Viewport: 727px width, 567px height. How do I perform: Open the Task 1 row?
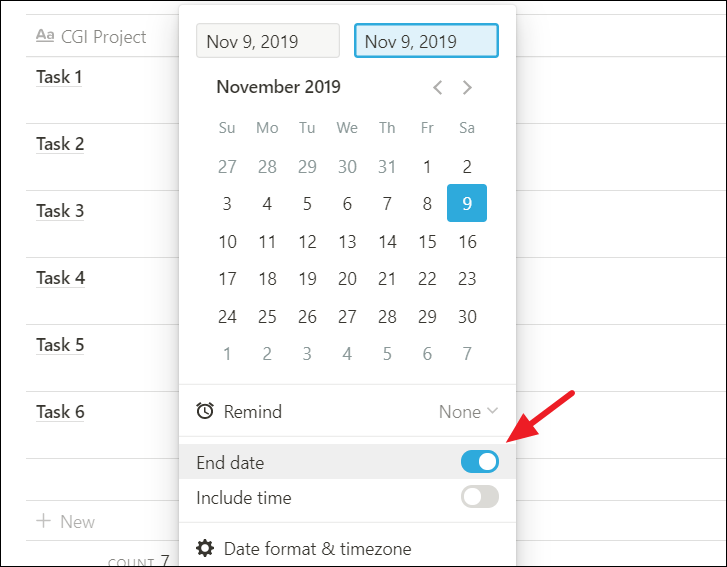coord(102,90)
